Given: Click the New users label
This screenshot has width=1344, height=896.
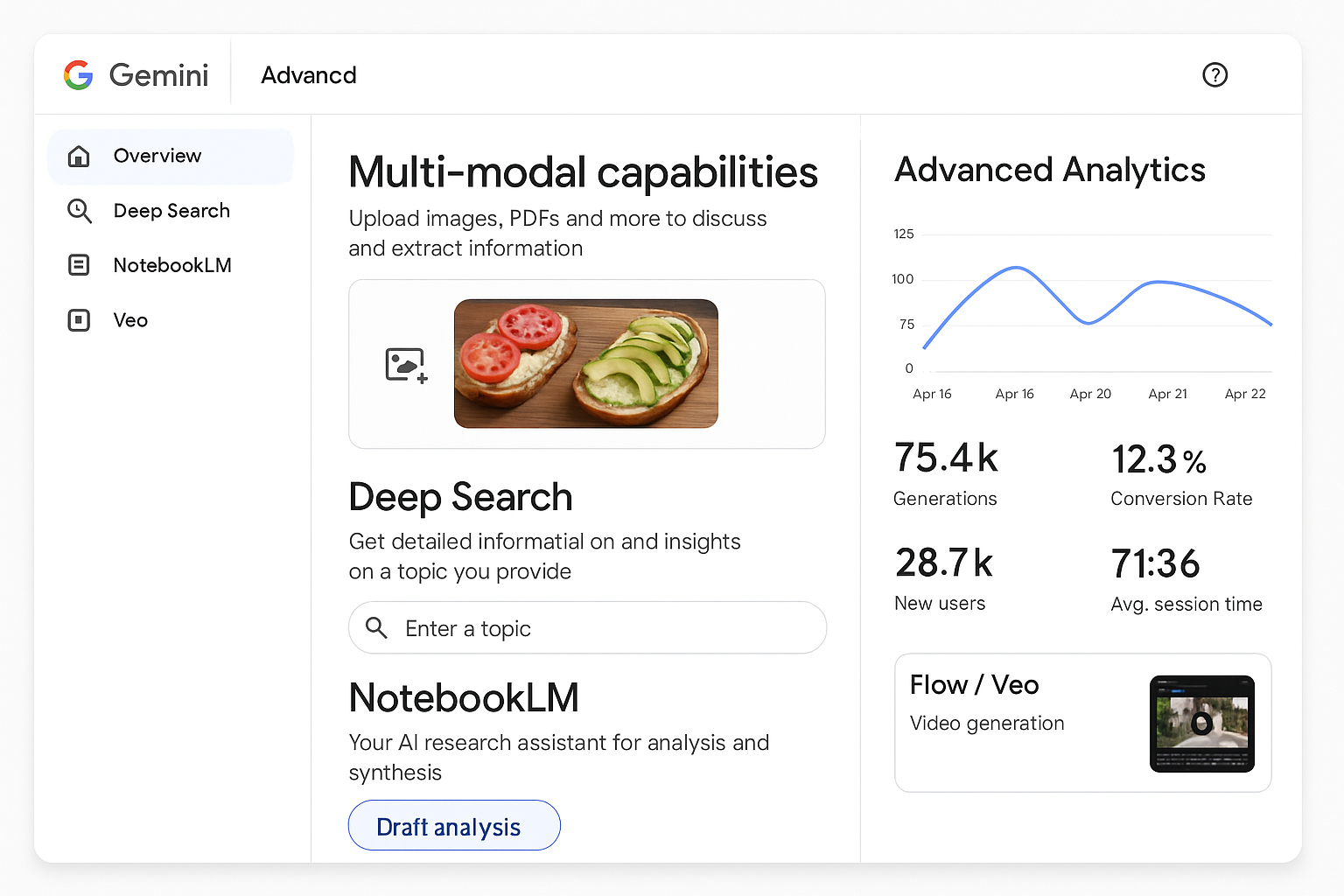Looking at the screenshot, I should click(x=940, y=604).
